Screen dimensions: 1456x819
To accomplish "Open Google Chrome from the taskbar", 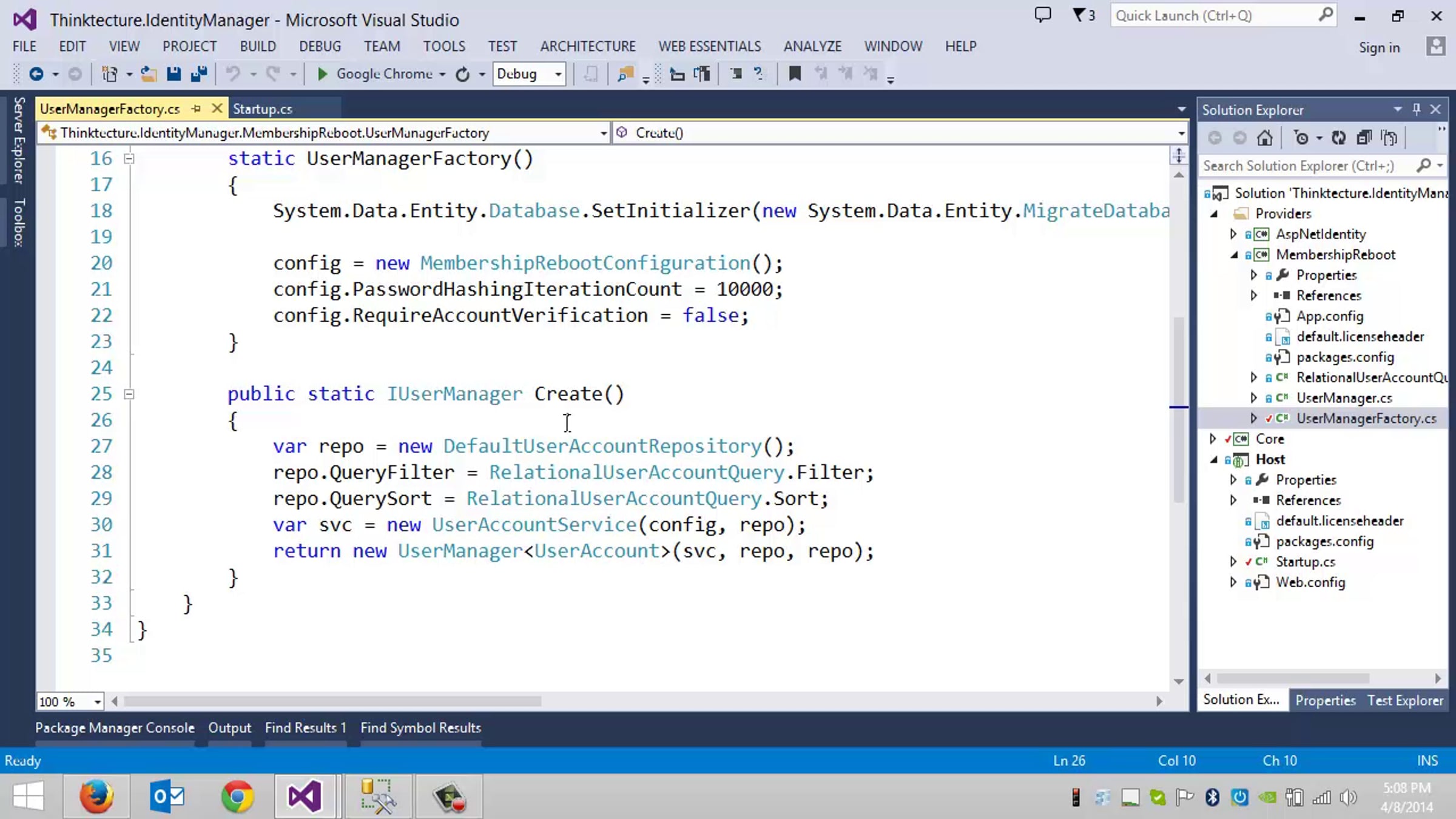I will (x=237, y=796).
